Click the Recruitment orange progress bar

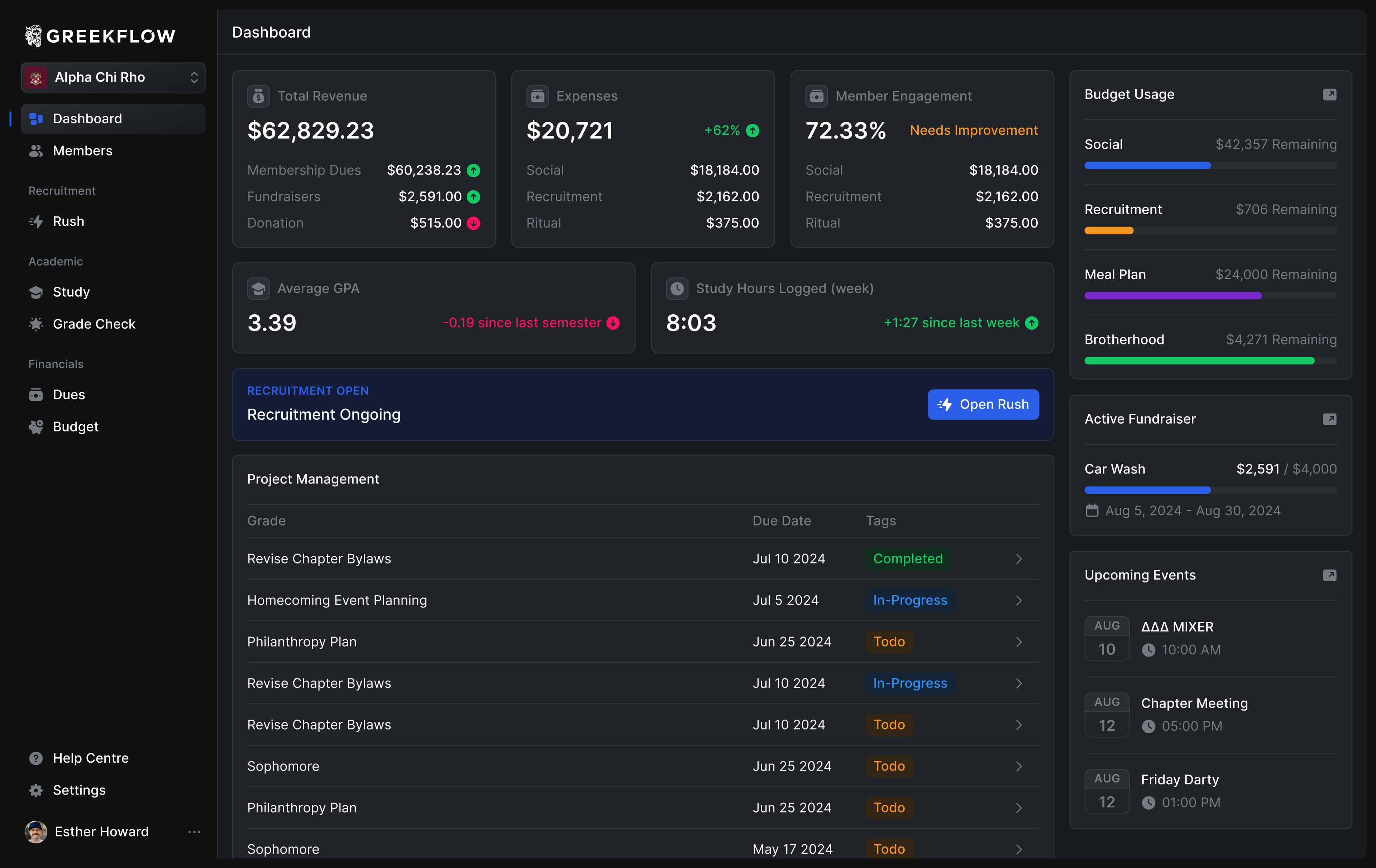1210,231
